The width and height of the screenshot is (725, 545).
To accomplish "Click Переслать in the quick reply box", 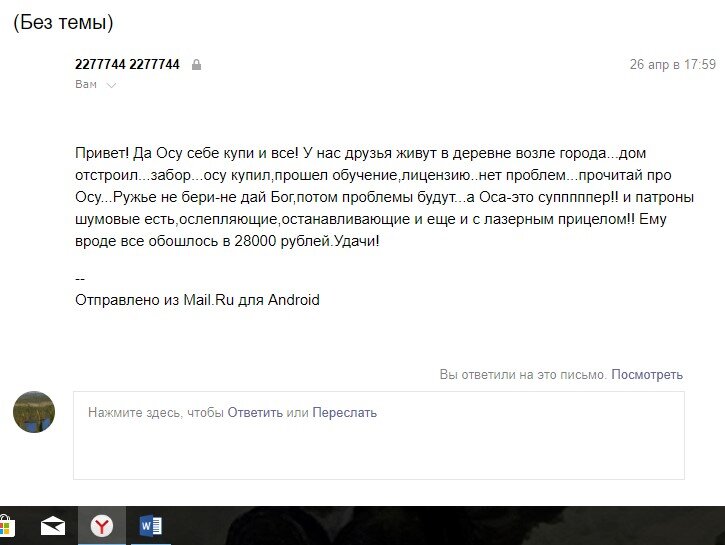I will (344, 412).
